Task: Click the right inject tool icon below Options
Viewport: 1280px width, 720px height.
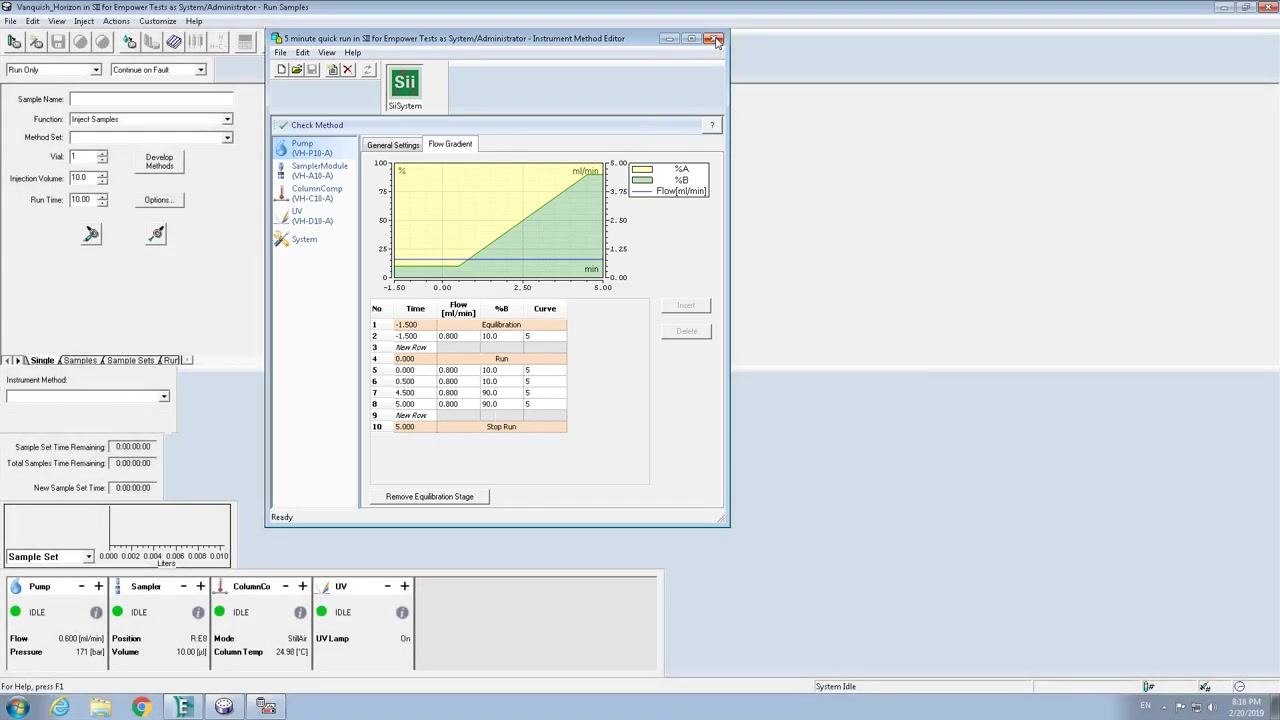Action: pos(157,234)
